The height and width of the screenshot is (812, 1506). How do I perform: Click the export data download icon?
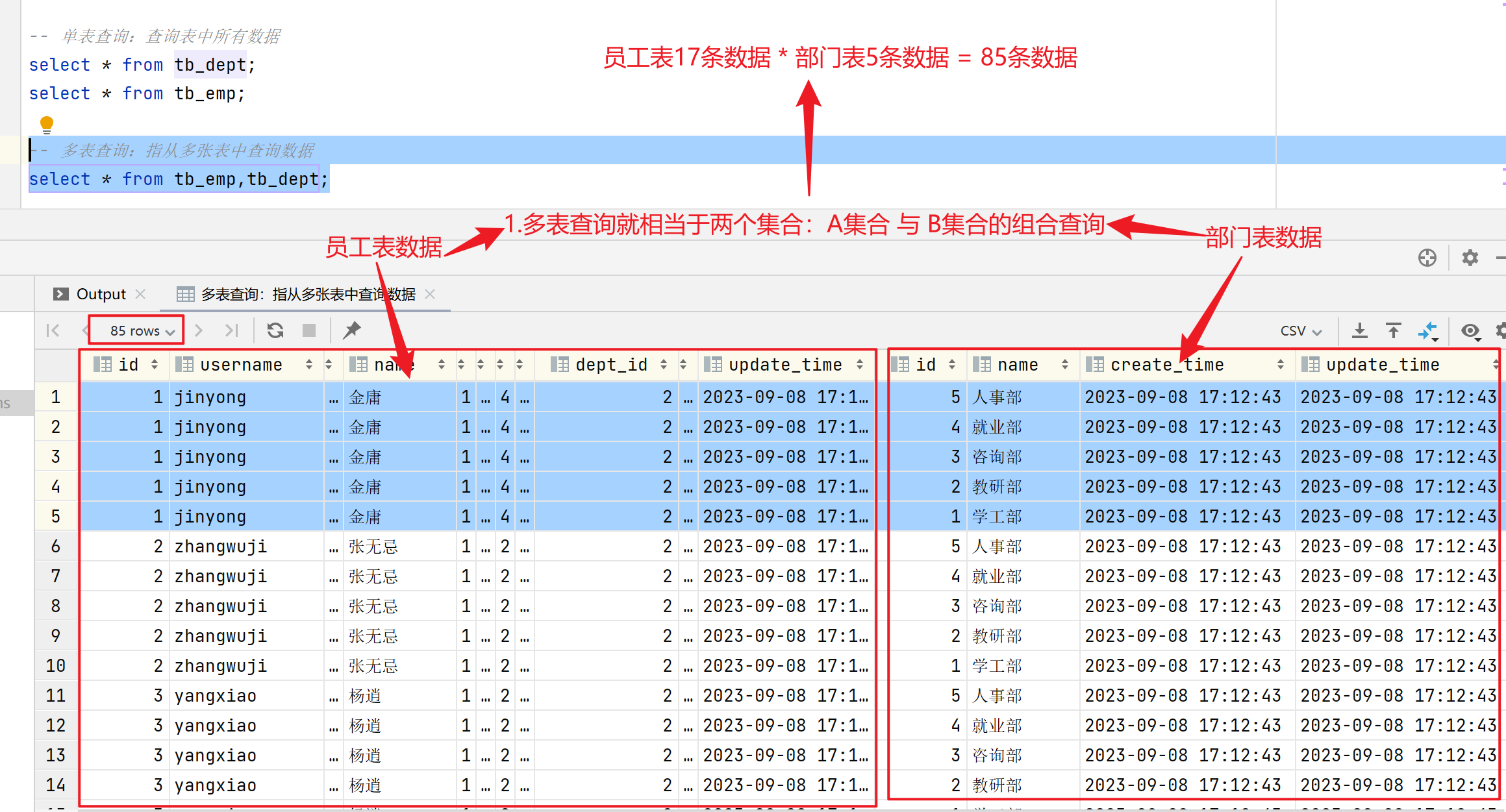(x=1360, y=331)
